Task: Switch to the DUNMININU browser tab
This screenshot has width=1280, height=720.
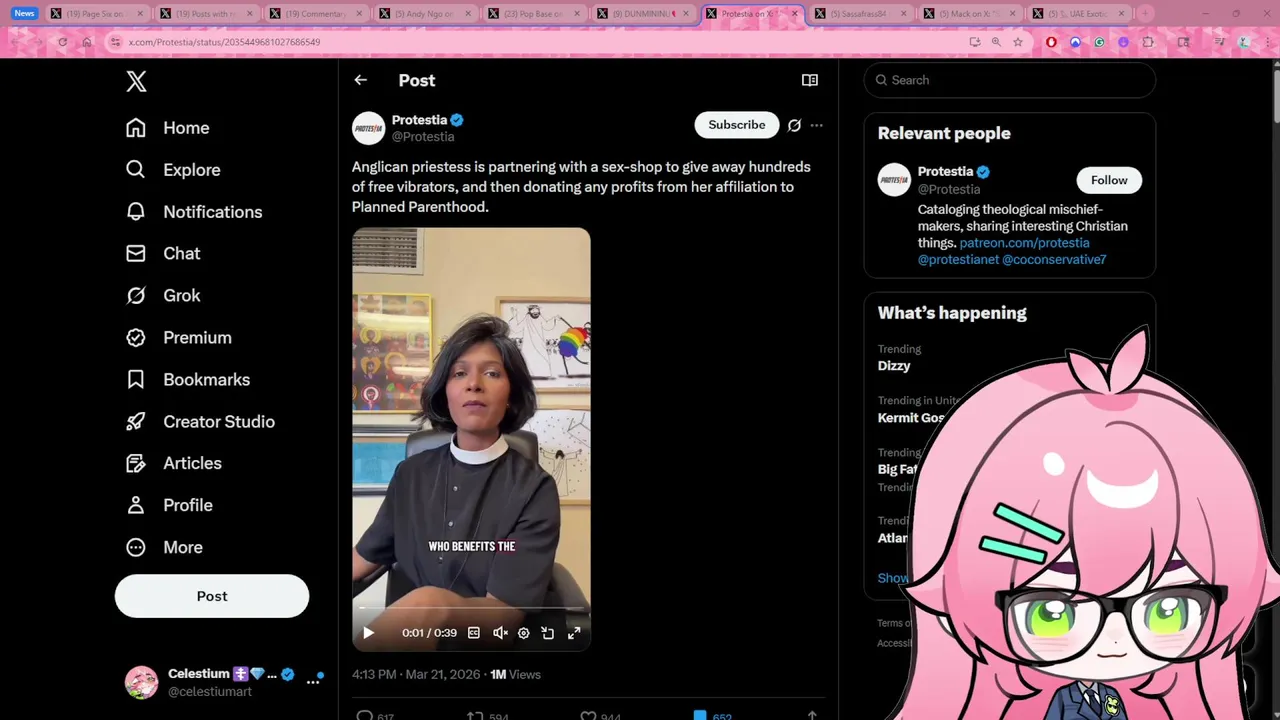Action: (x=641, y=14)
